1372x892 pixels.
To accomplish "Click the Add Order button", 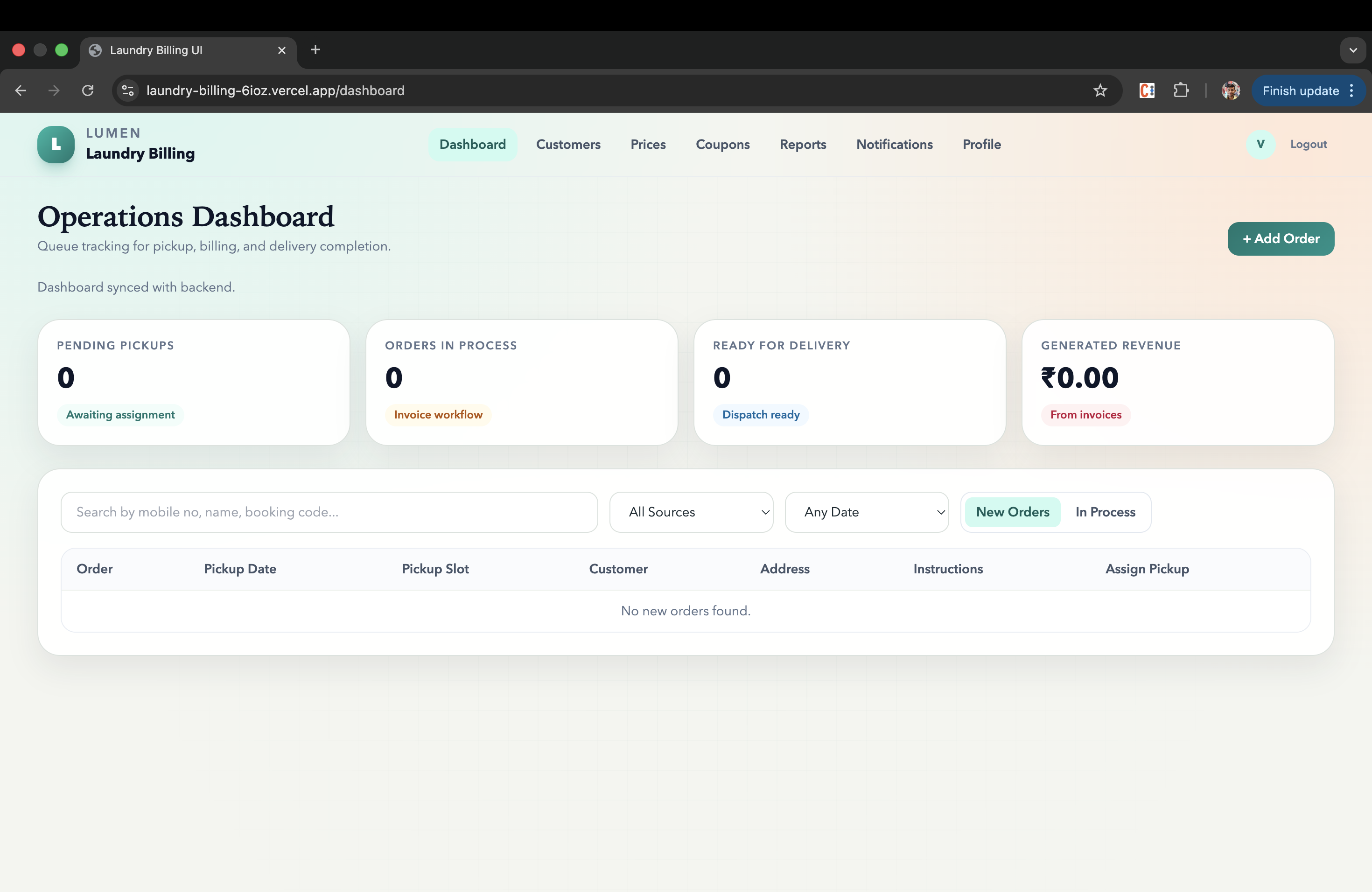I will pyautogui.click(x=1281, y=238).
